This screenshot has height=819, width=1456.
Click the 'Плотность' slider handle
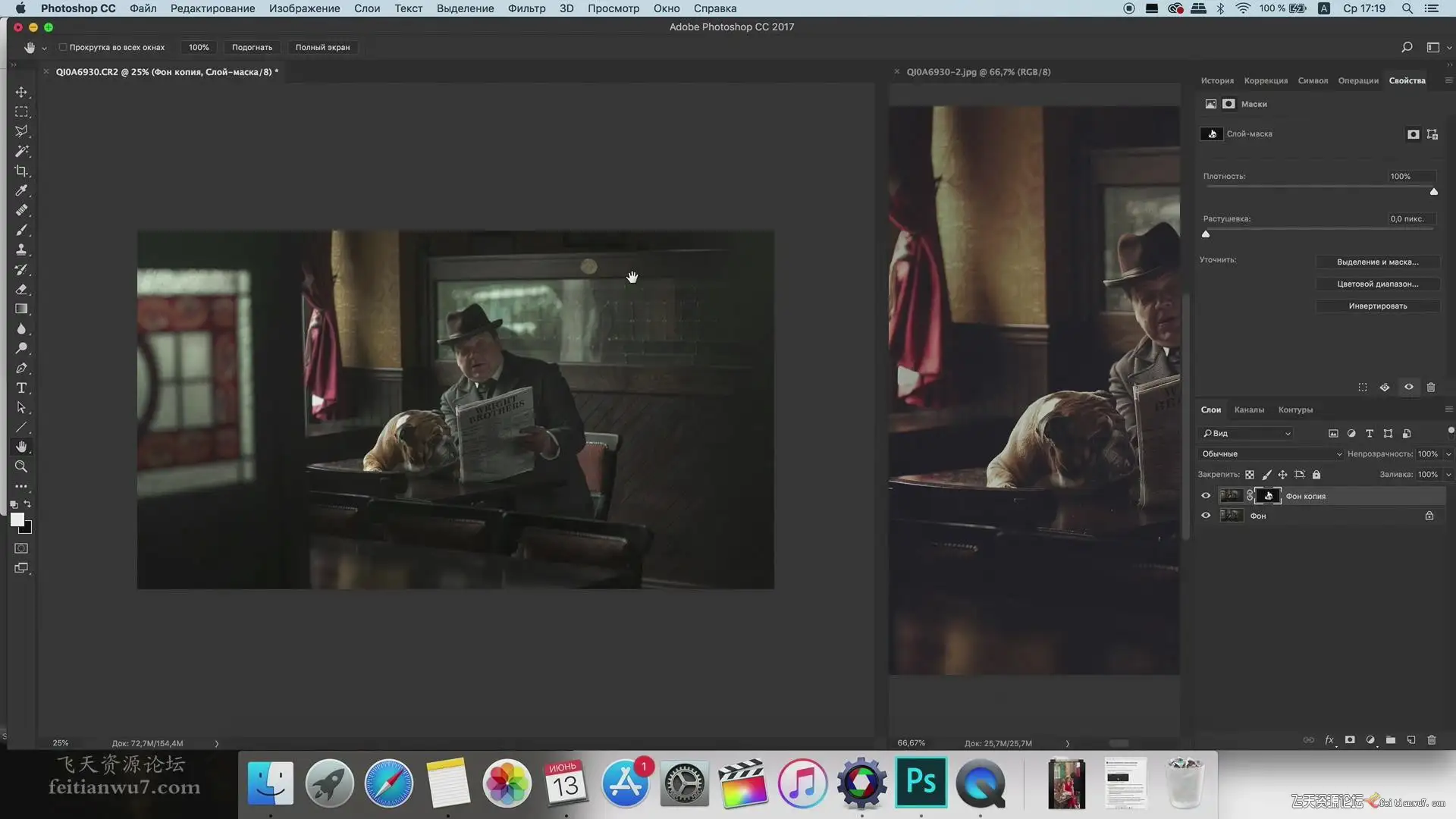(1433, 192)
